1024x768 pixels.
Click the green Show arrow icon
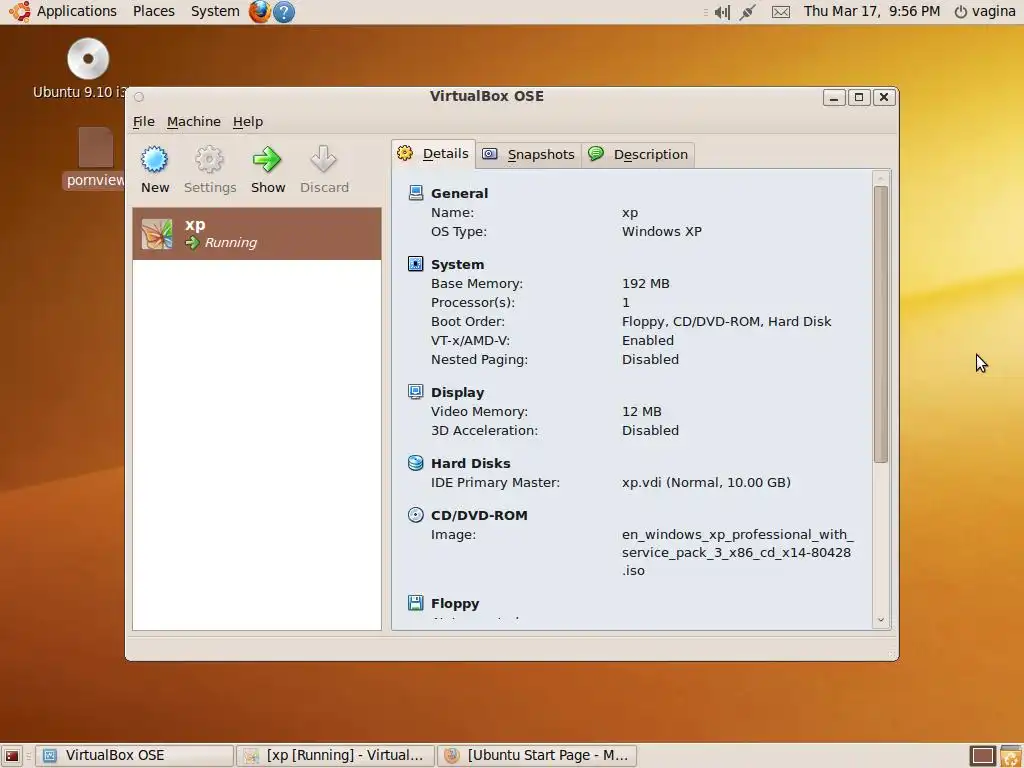click(x=267, y=159)
